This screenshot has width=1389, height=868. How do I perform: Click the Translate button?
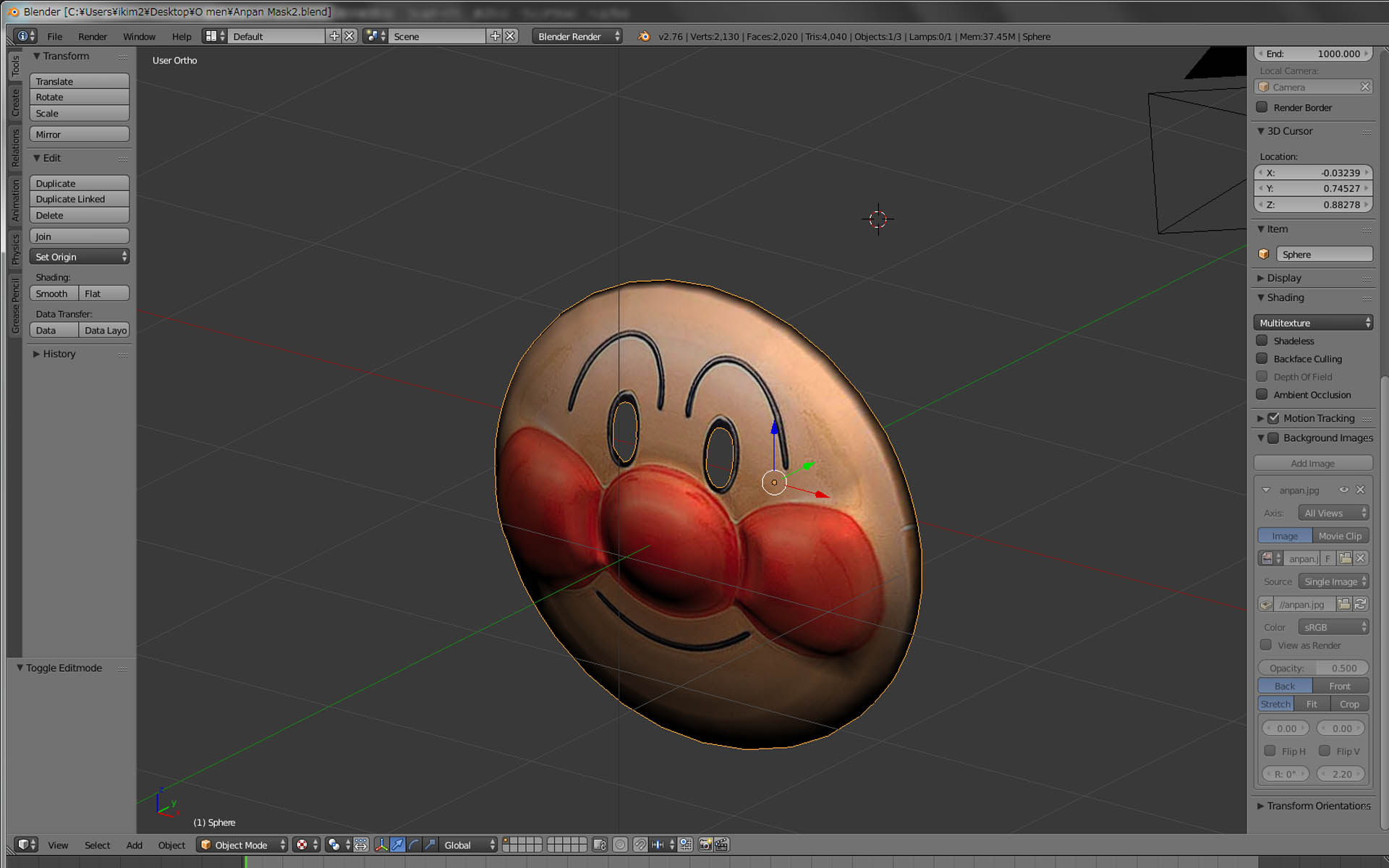pos(80,81)
